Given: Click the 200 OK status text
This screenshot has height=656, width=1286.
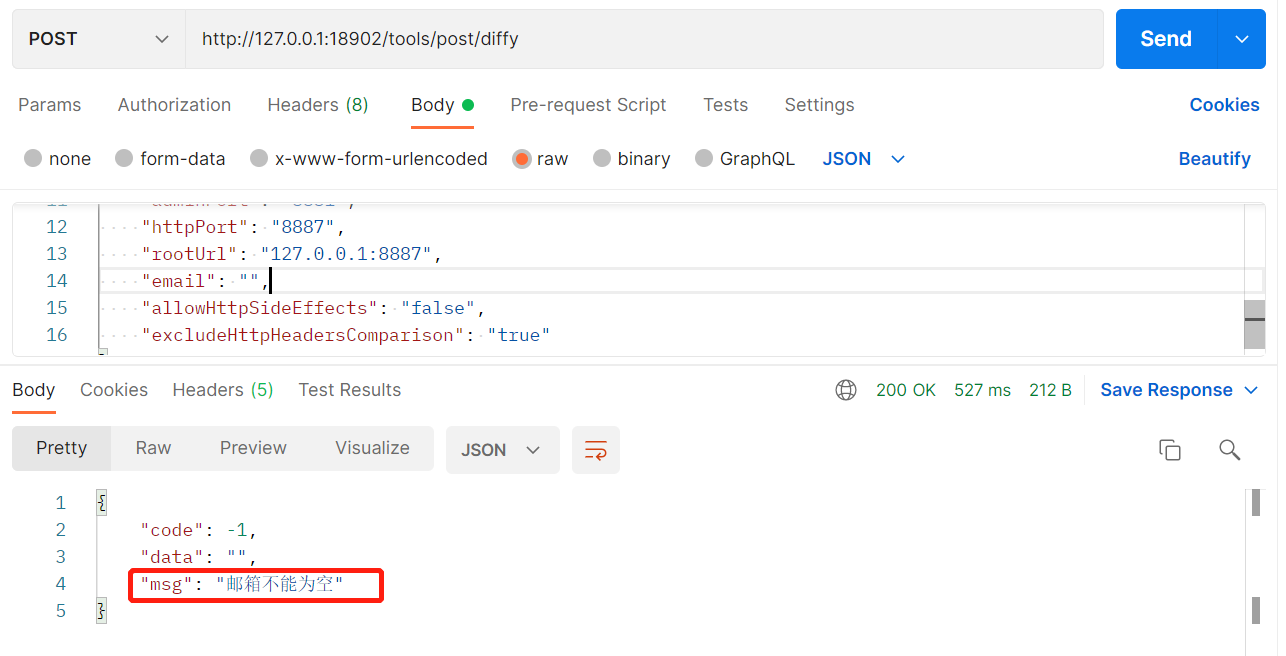Looking at the screenshot, I should click(x=906, y=390).
